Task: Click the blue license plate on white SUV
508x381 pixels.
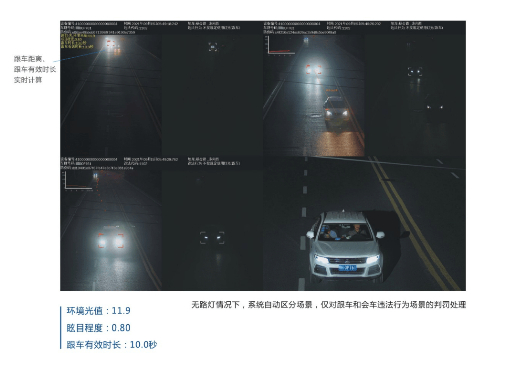Action: pyautogui.click(x=347, y=268)
